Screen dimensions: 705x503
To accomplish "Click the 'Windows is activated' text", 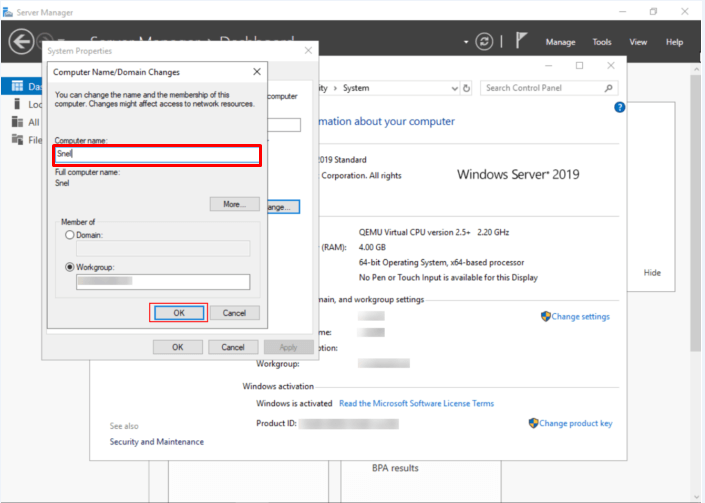I will pos(294,403).
